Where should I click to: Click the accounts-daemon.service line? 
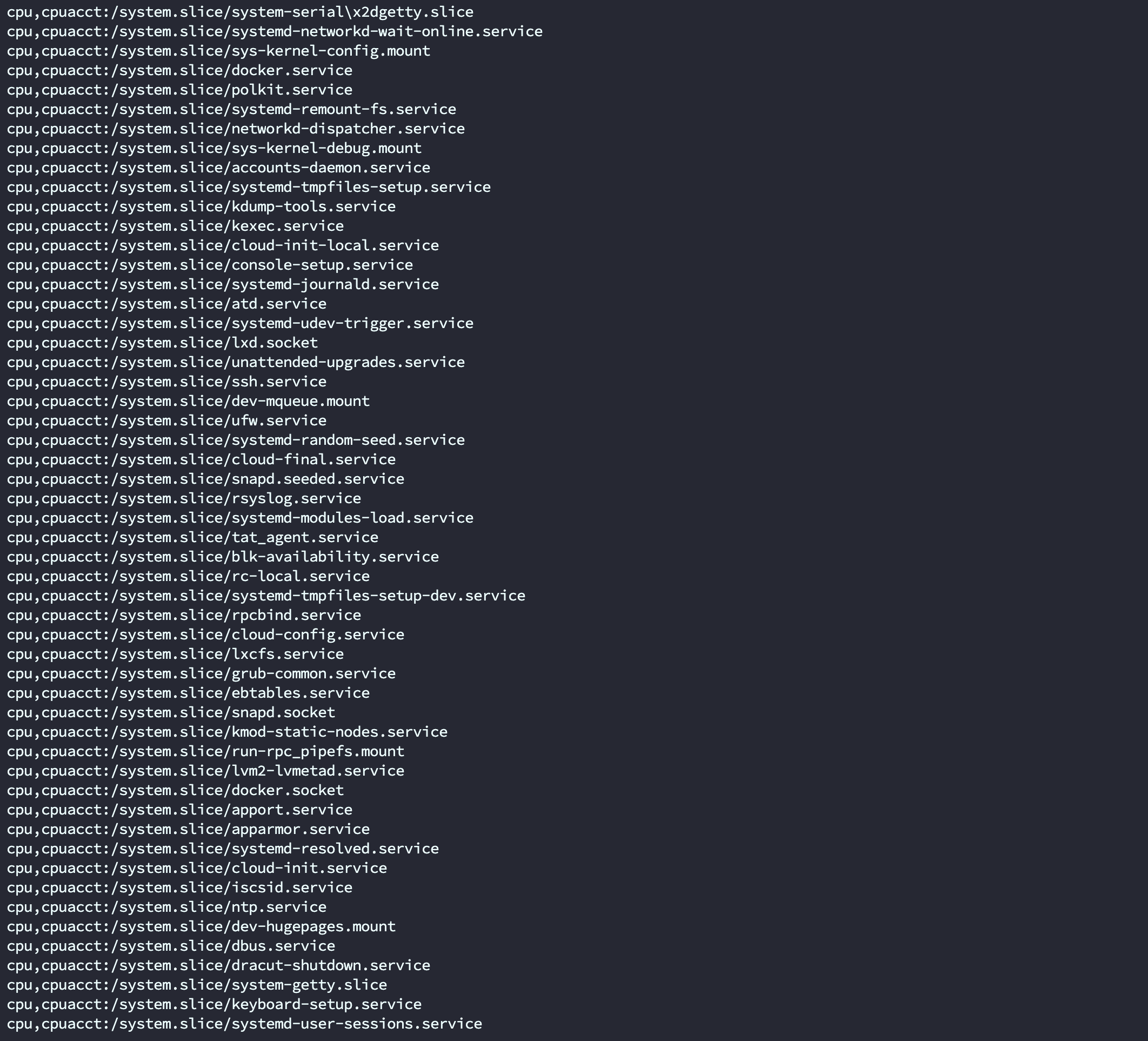pyautogui.click(x=219, y=168)
